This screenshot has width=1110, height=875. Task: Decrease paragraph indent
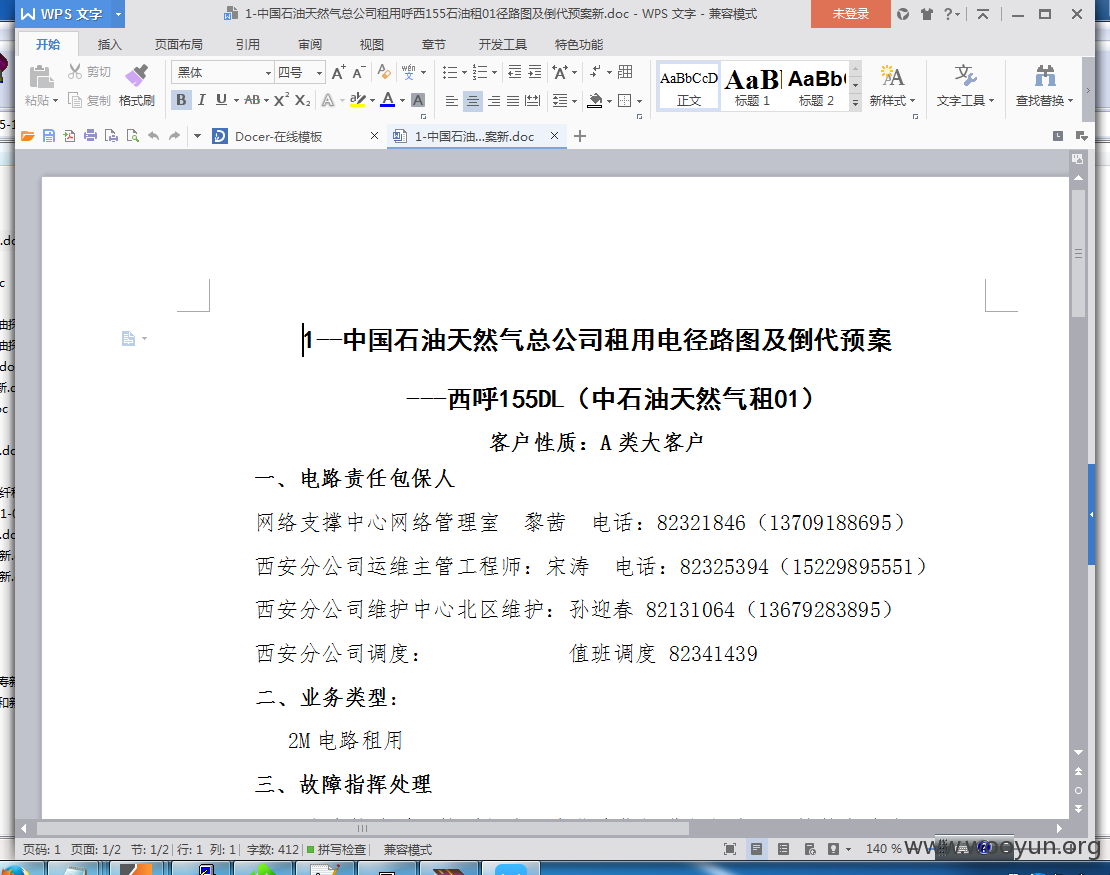tap(515, 72)
